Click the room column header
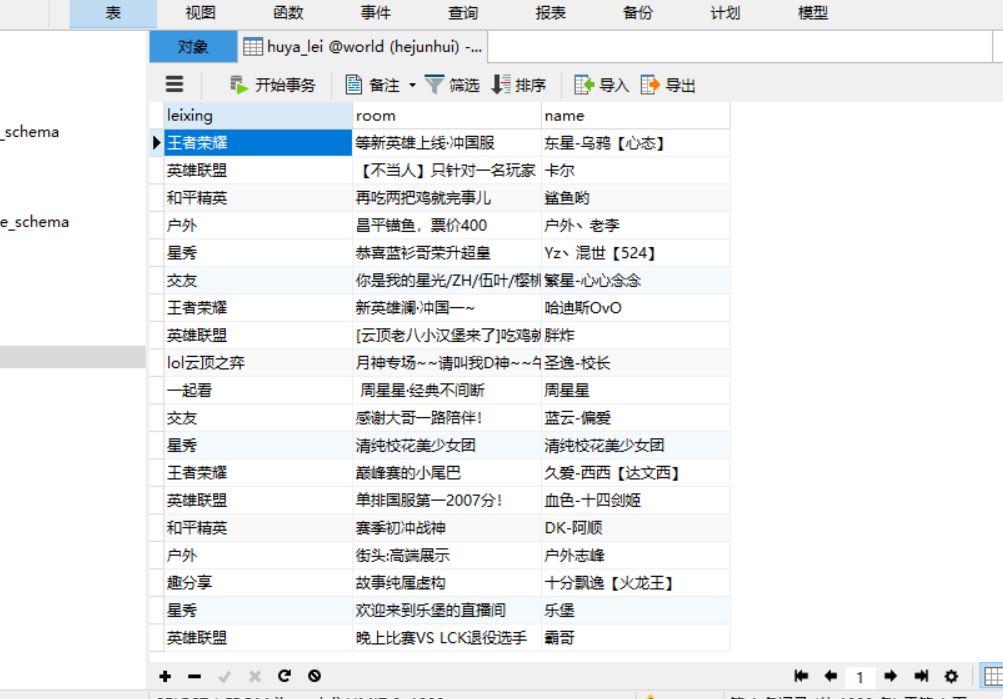Image resolution: width=1003 pixels, height=699 pixels. coord(446,115)
